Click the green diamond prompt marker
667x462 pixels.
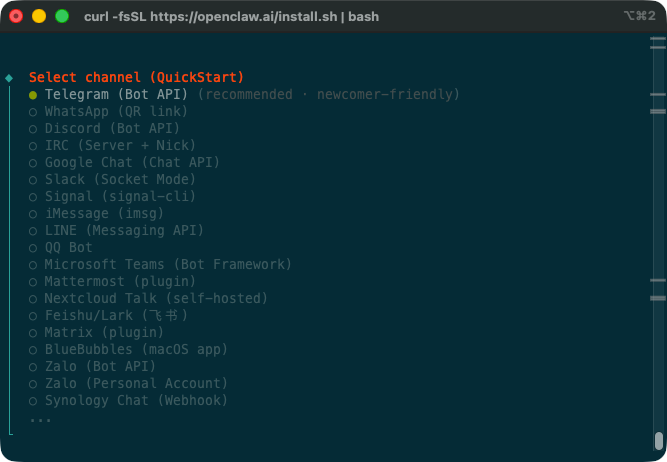pyautogui.click(x=9, y=77)
